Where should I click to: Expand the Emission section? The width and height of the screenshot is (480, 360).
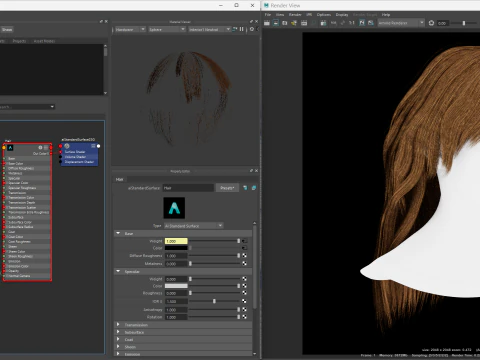click(118, 354)
